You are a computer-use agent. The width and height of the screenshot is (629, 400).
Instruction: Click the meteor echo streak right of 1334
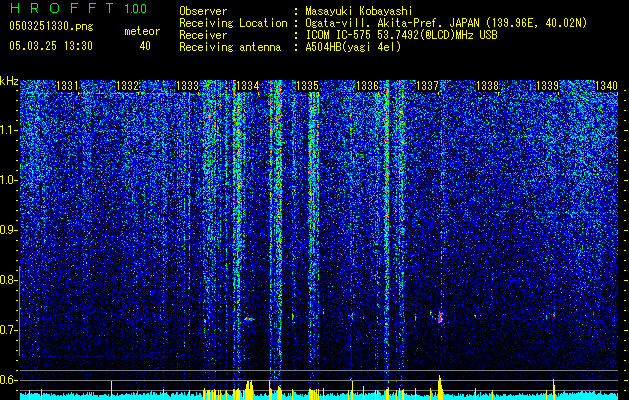[x=249, y=319]
